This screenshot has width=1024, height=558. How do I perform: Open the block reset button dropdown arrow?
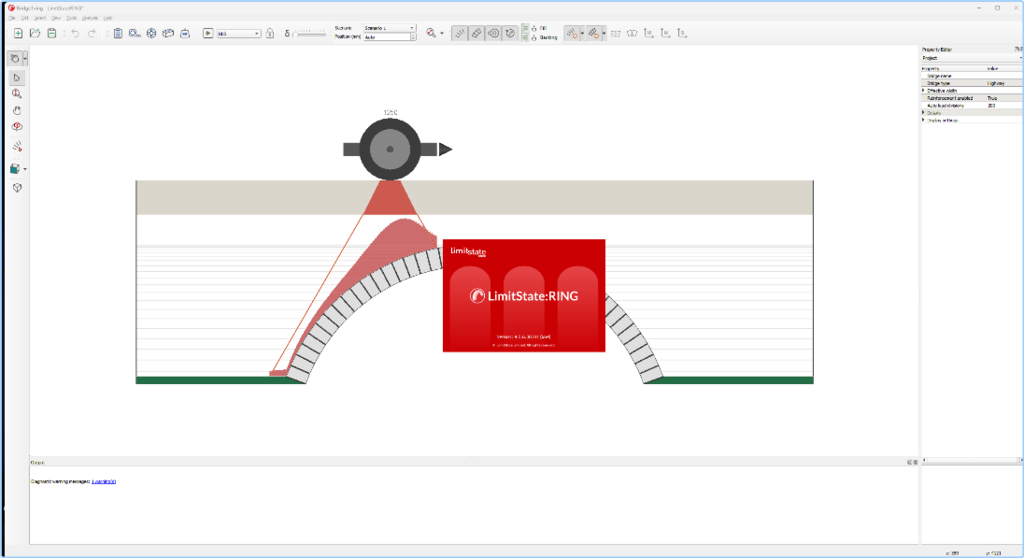pyautogui.click(x=604, y=33)
